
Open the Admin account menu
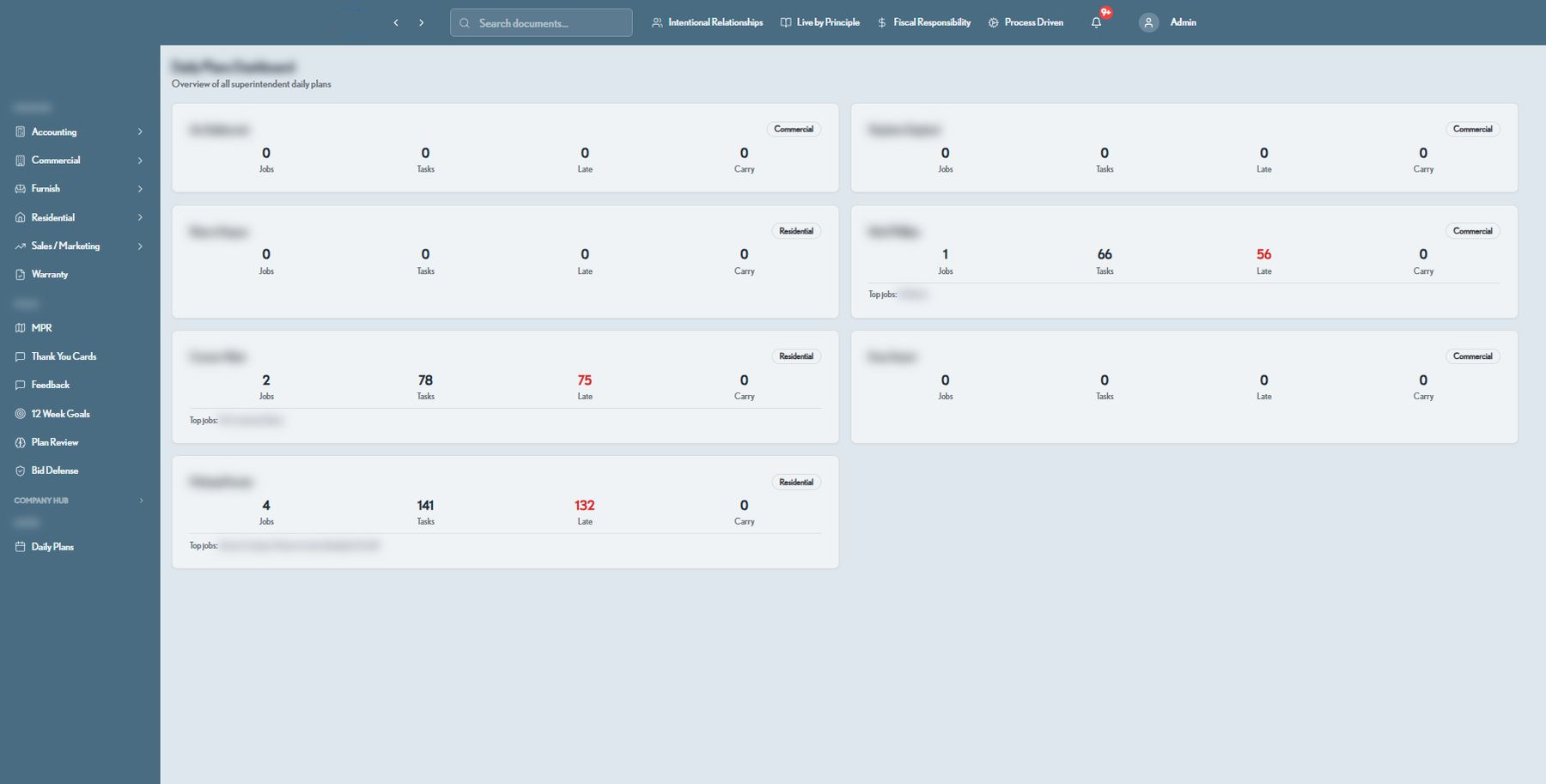tap(1168, 23)
